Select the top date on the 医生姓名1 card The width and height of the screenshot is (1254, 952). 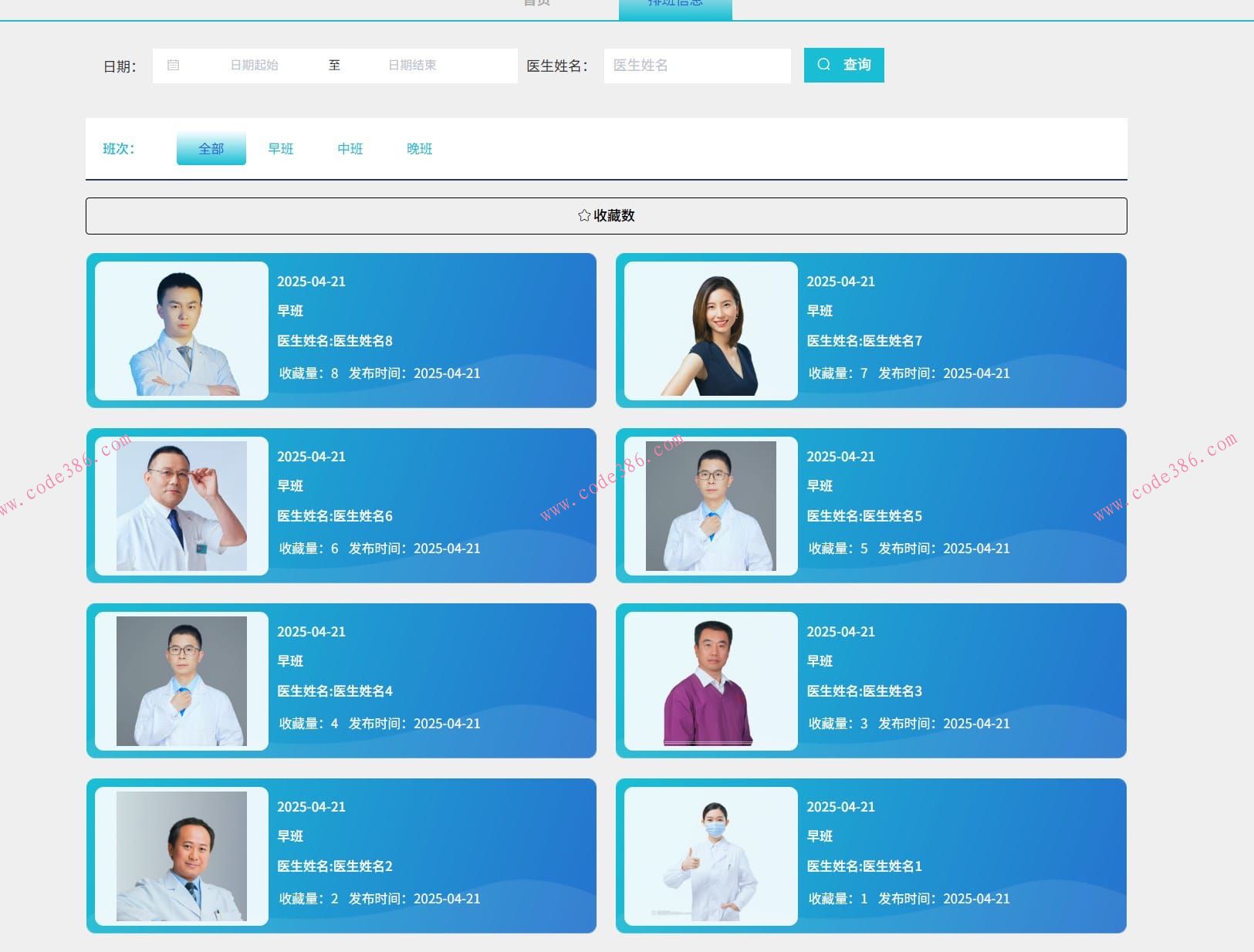(840, 807)
